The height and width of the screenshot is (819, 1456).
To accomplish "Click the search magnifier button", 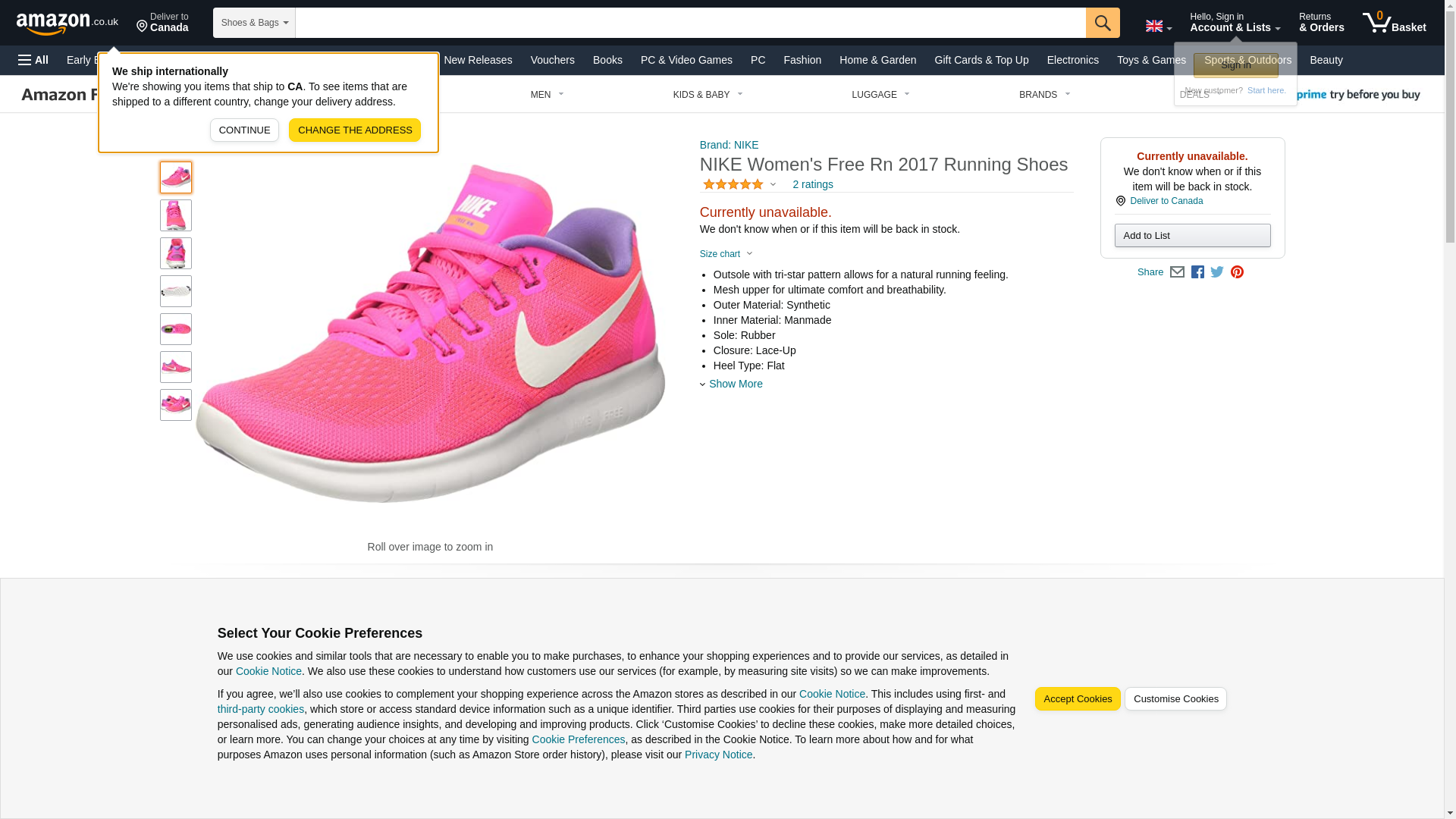I will 1102,23.
